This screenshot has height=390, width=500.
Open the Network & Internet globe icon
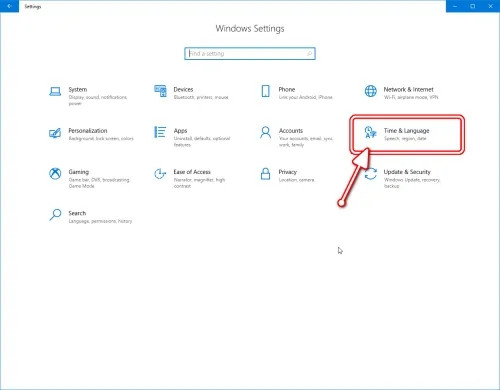[x=371, y=91]
